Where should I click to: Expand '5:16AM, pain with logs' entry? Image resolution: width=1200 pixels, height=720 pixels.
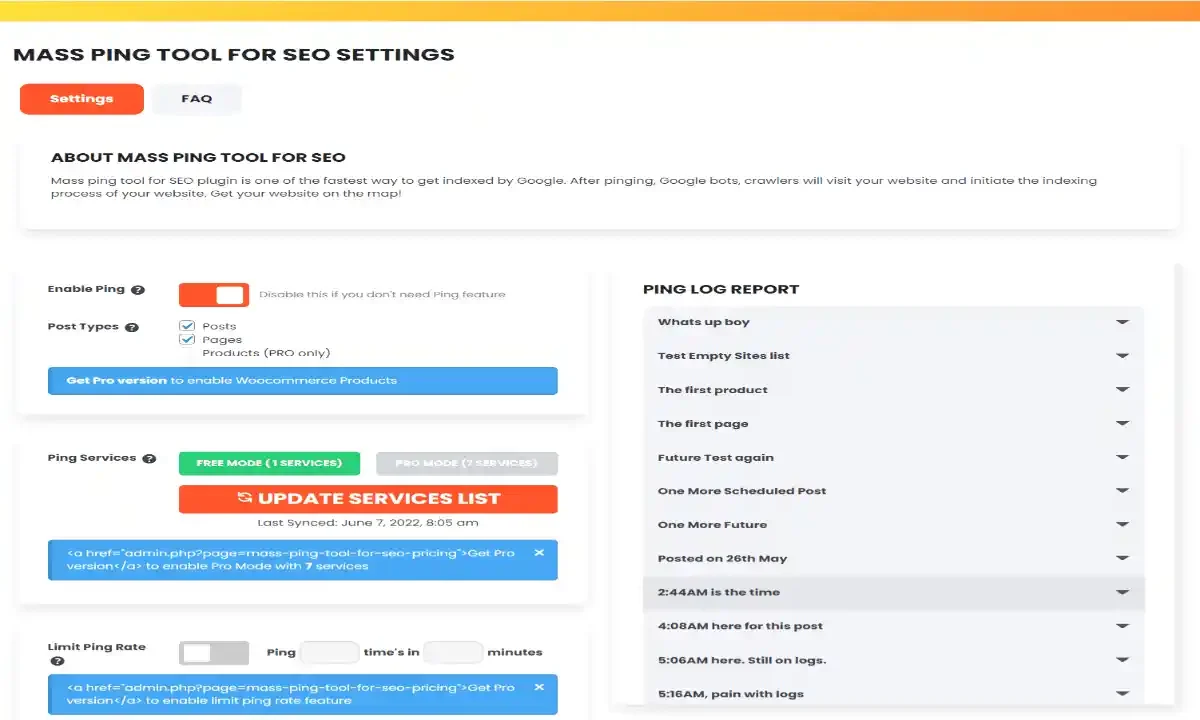click(893, 694)
